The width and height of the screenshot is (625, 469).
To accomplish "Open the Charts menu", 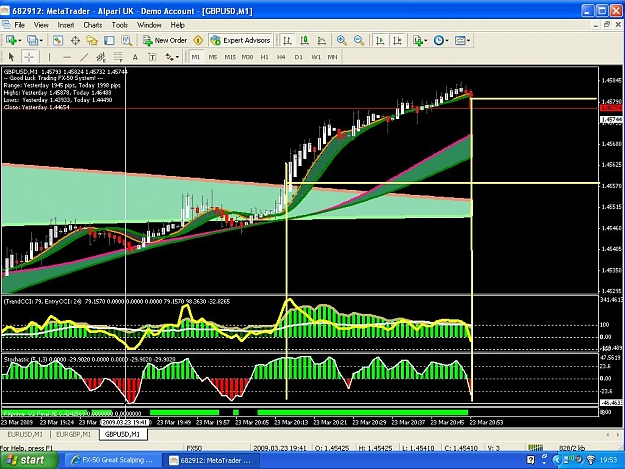I will [x=93, y=25].
